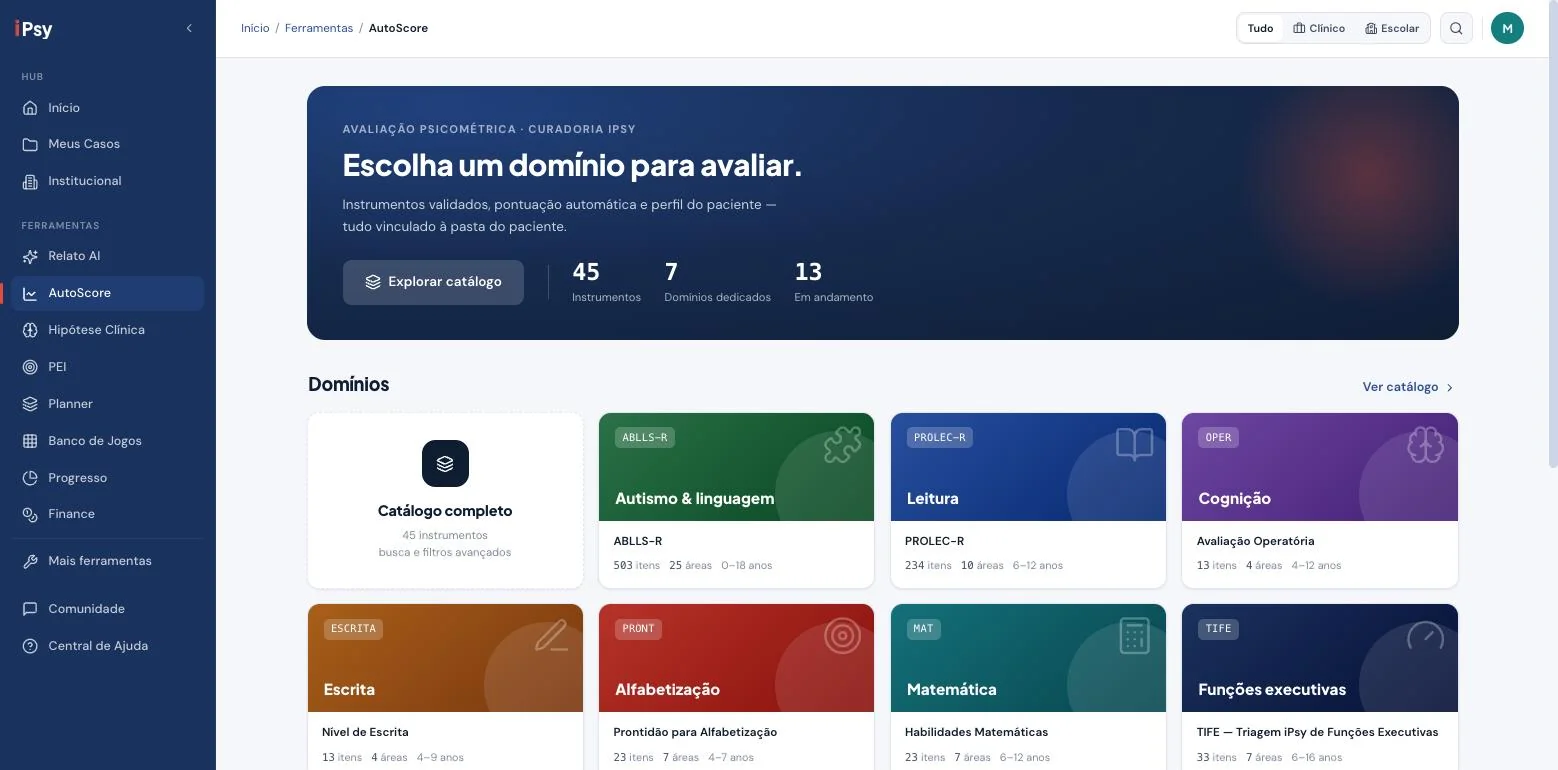Open the Autismo & linguagem domain card
The image size is (1558, 770).
pyautogui.click(x=736, y=501)
